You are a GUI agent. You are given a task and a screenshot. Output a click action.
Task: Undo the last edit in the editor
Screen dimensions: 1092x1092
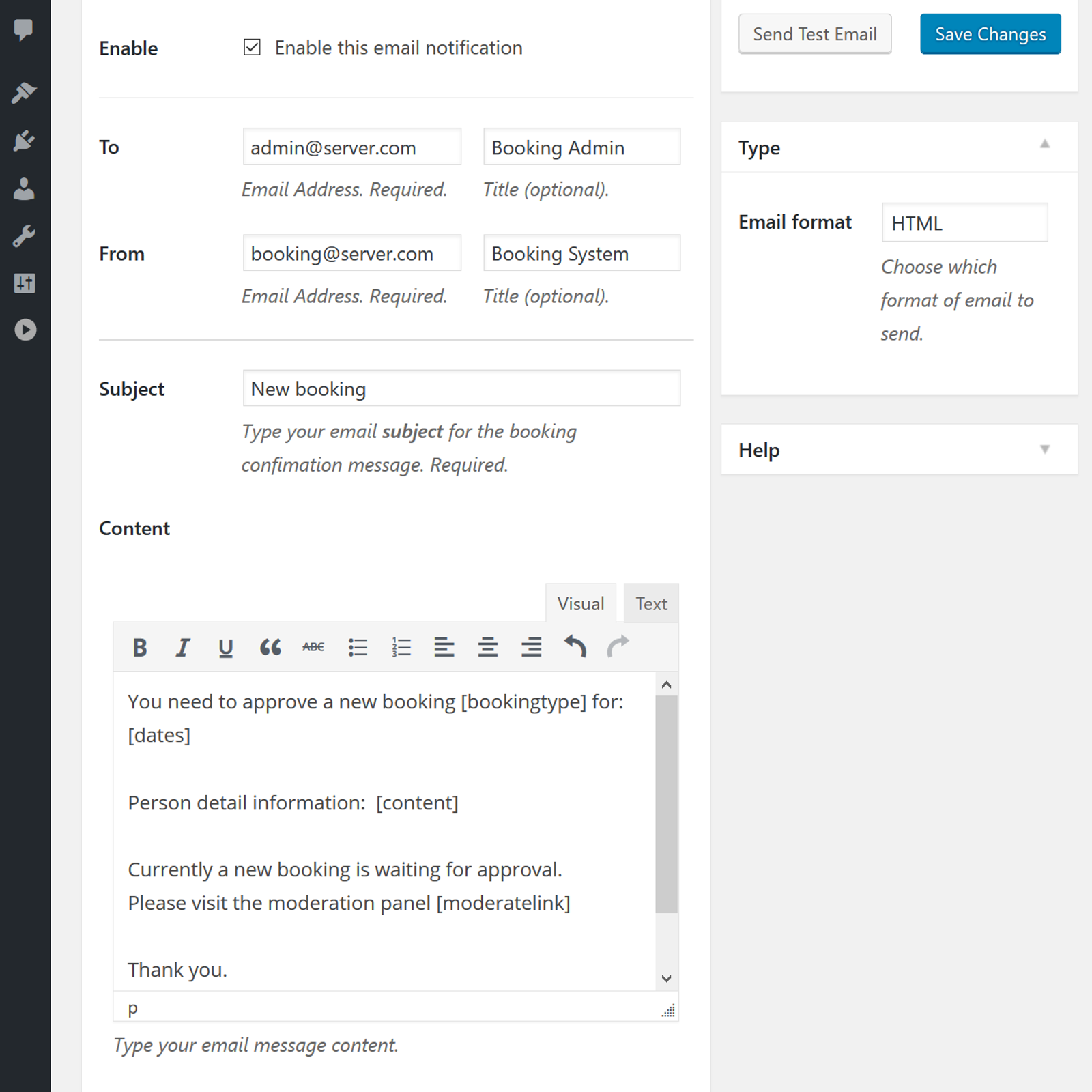click(575, 646)
